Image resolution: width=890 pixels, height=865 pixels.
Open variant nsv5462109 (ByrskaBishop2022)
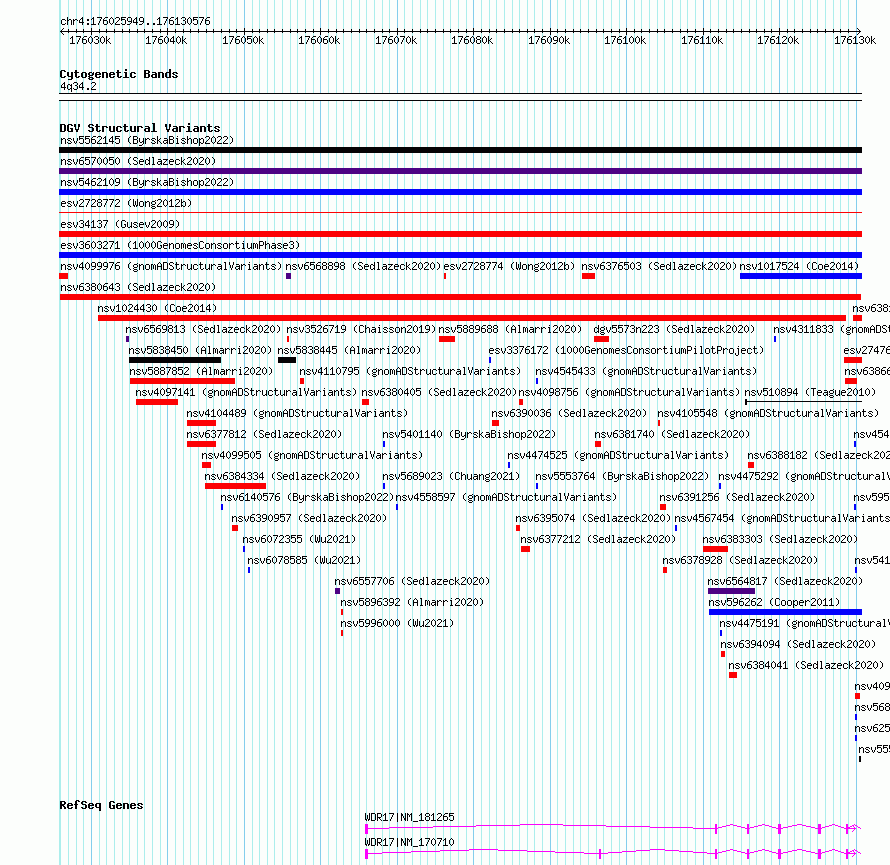[147, 182]
